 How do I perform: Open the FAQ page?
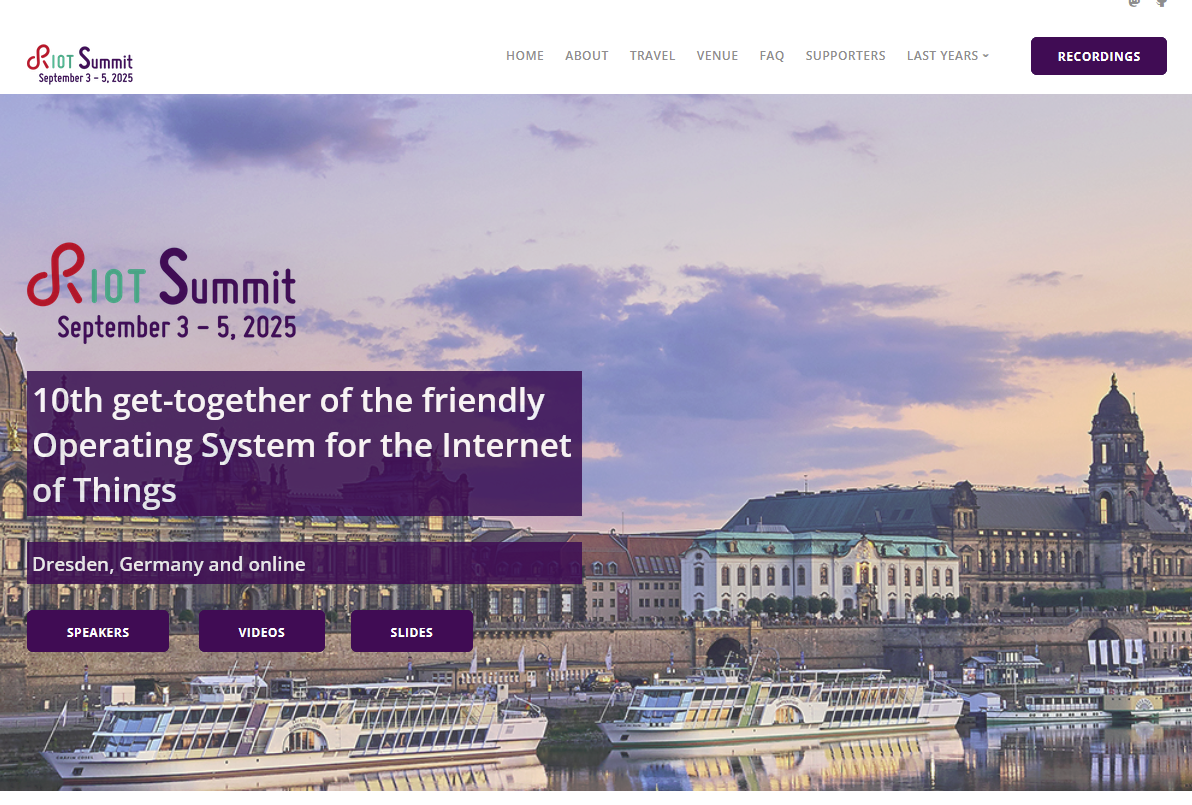(771, 55)
